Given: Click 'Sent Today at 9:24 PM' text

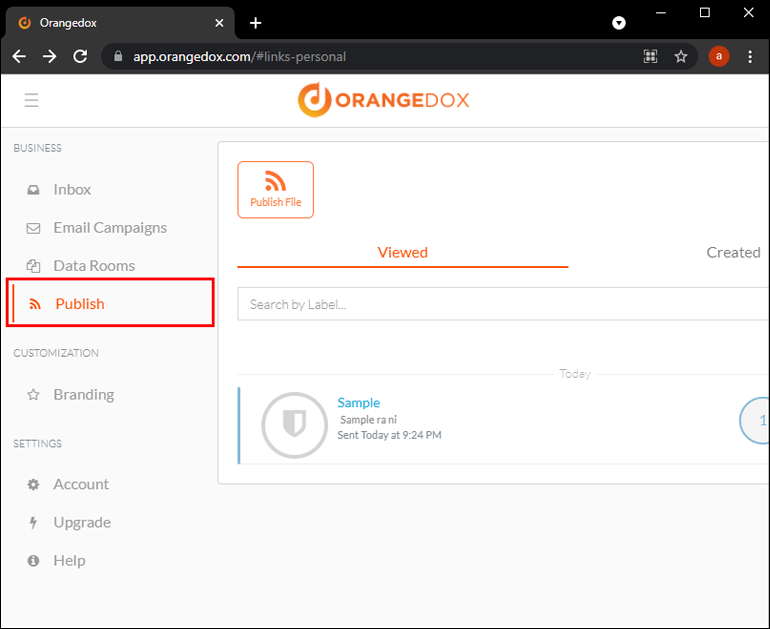Looking at the screenshot, I should pyautogui.click(x=389, y=435).
